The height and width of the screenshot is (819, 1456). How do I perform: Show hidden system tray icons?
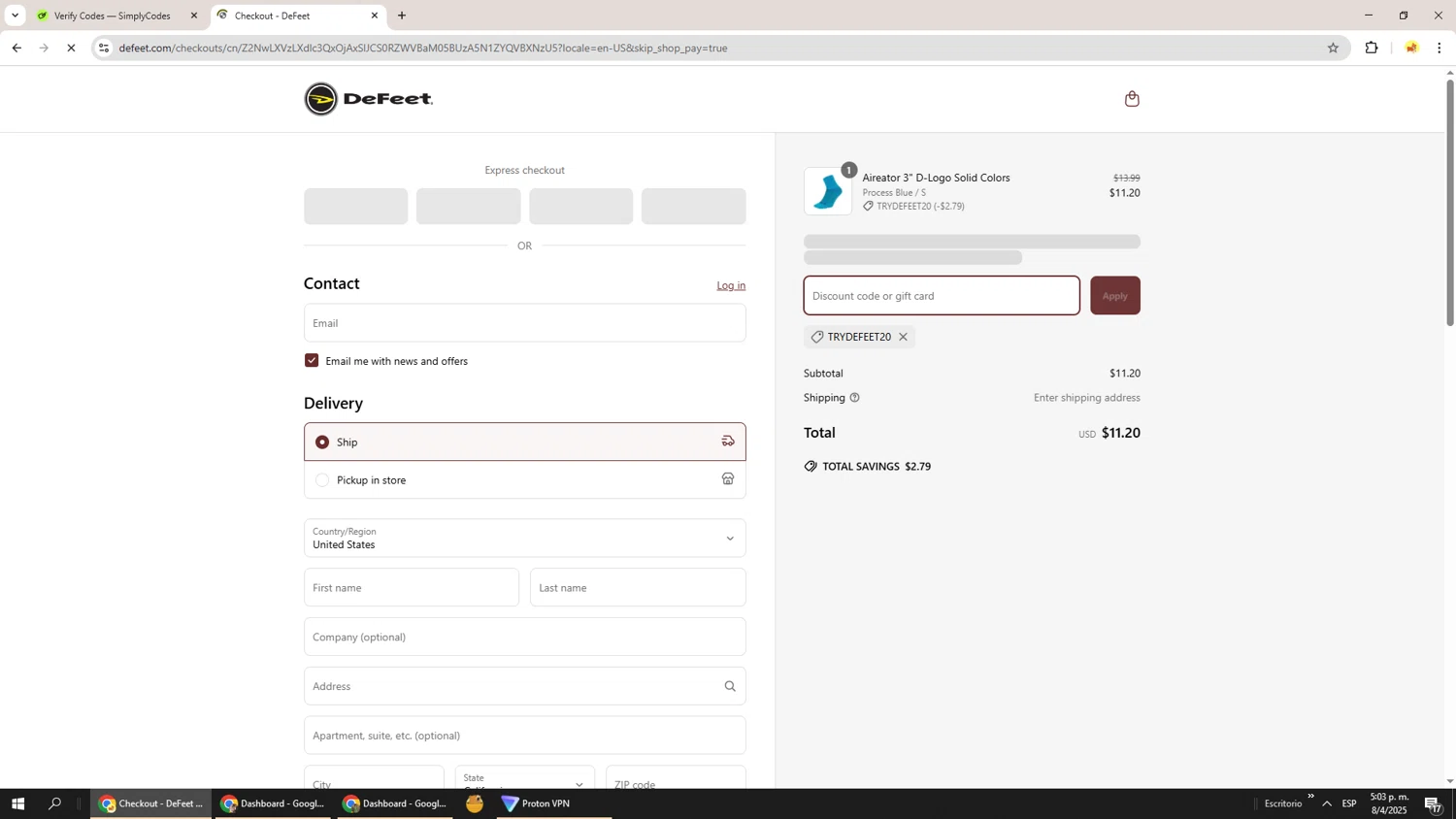1327,803
